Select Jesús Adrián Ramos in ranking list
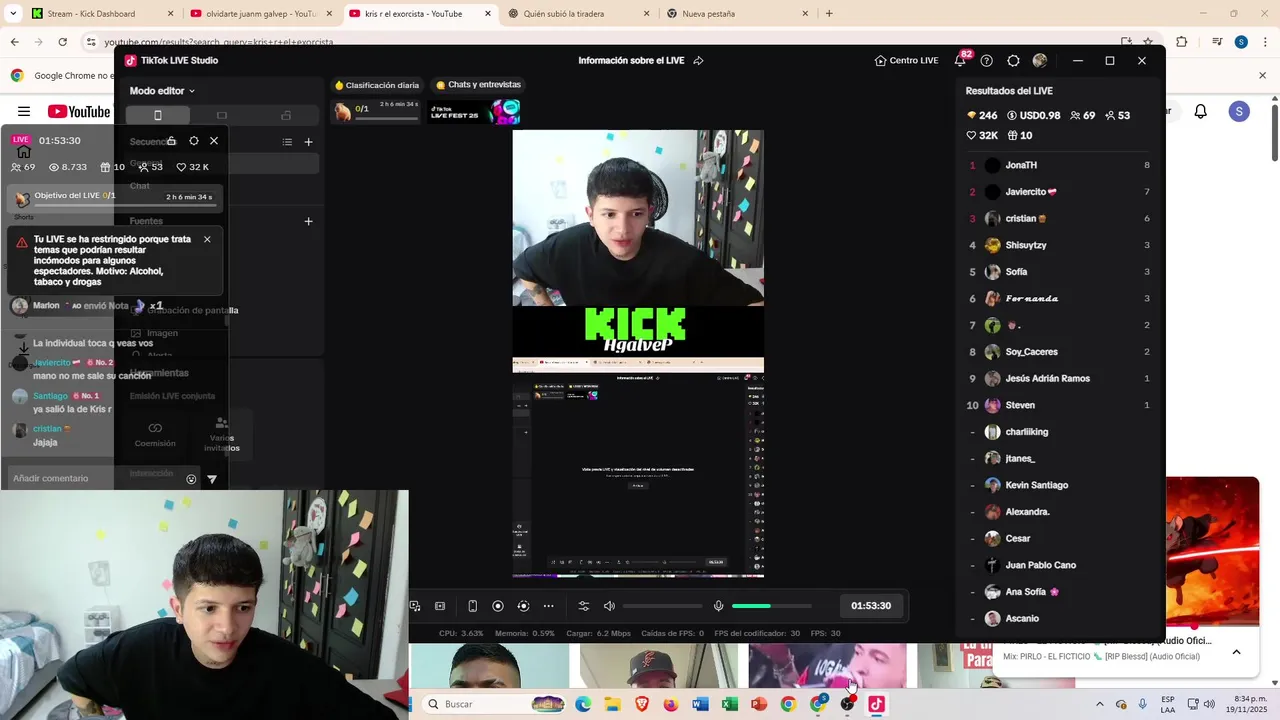Image resolution: width=1280 pixels, height=720 pixels. 1058,379
